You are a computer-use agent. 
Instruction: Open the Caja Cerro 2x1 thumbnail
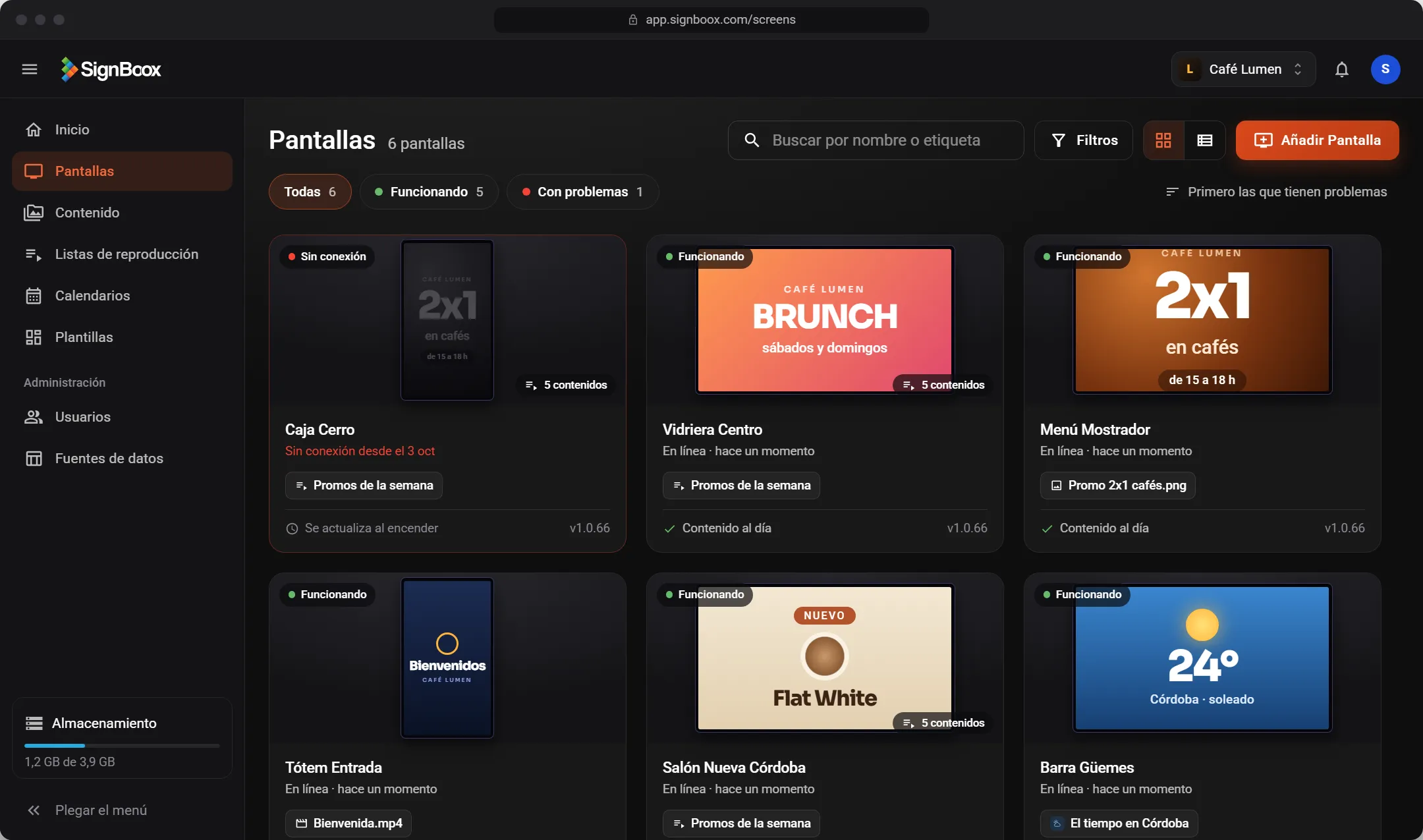pyautogui.click(x=447, y=320)
